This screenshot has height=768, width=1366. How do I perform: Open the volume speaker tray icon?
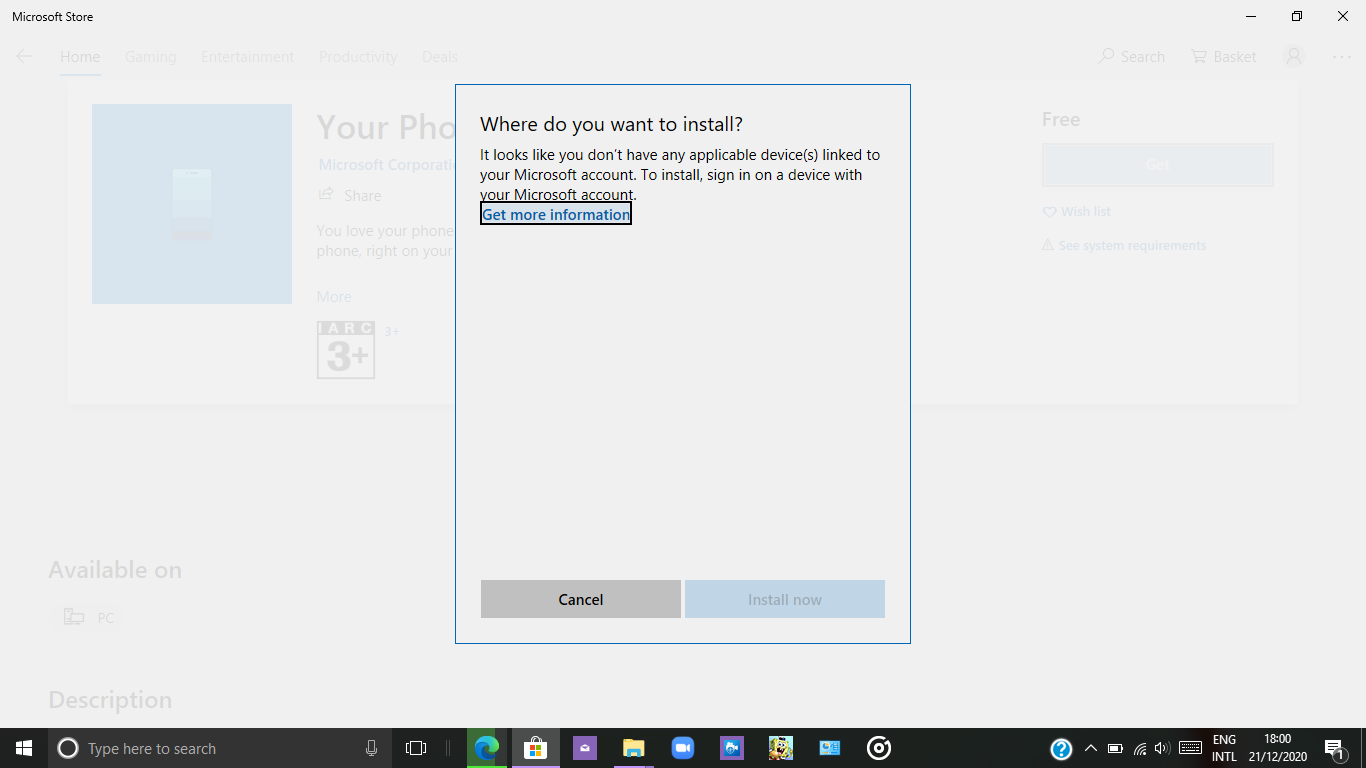click(x=1162, y=748)
